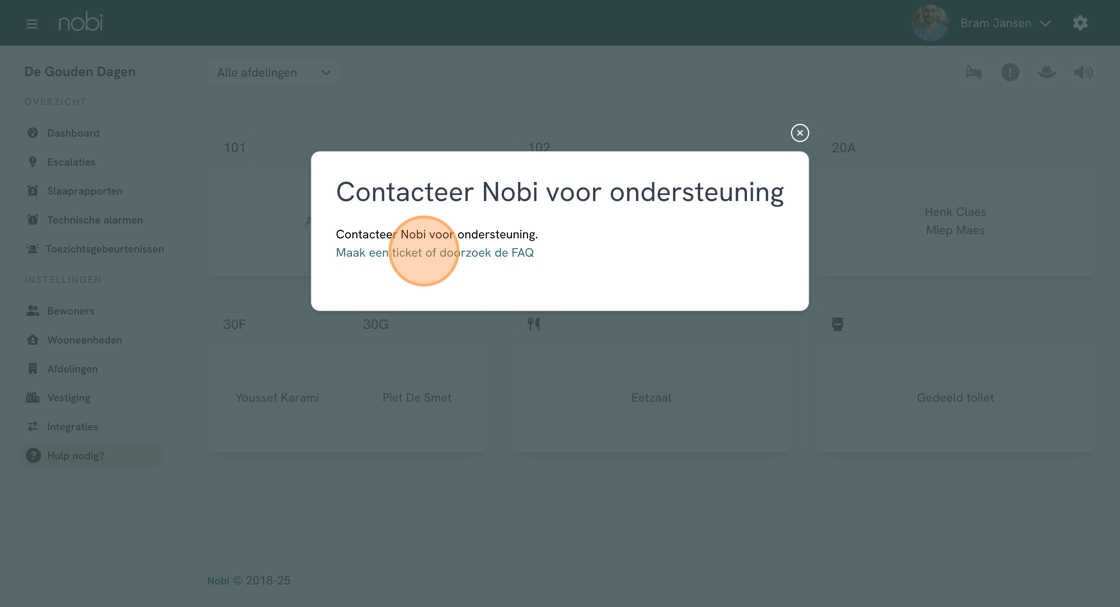Click the hat icon in toolbar

1046,72
